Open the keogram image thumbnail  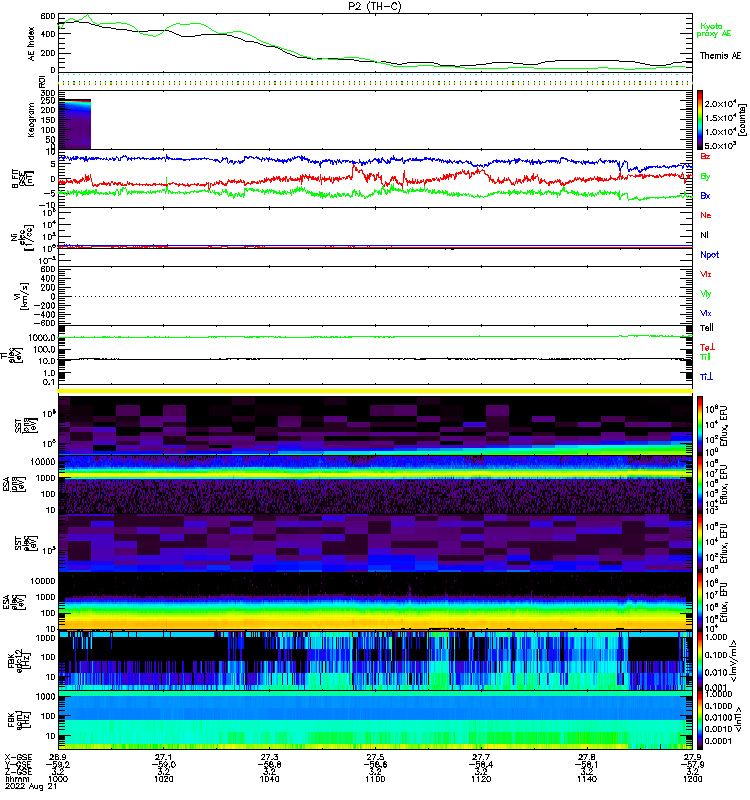point(75,124)
